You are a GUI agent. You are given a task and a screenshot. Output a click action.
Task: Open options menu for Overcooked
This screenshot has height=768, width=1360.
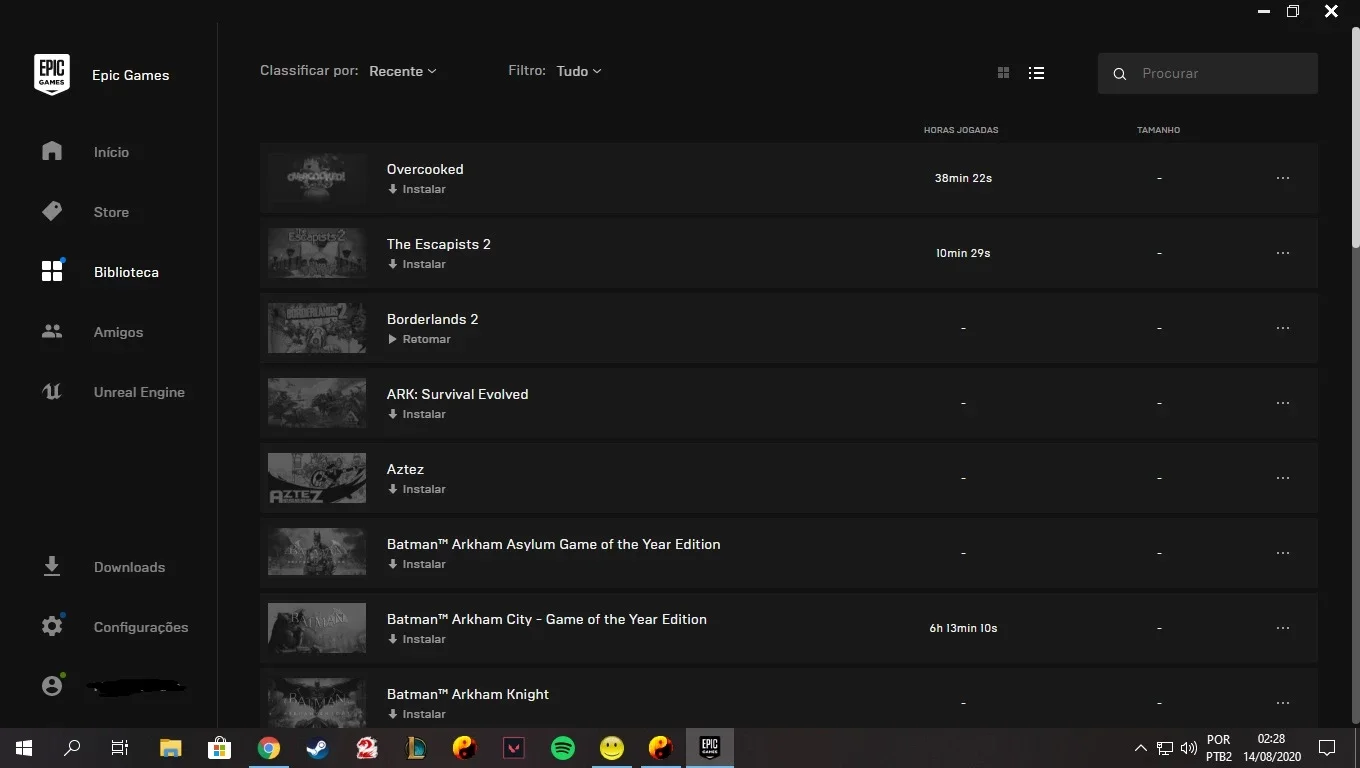[x=1283, y=178]
